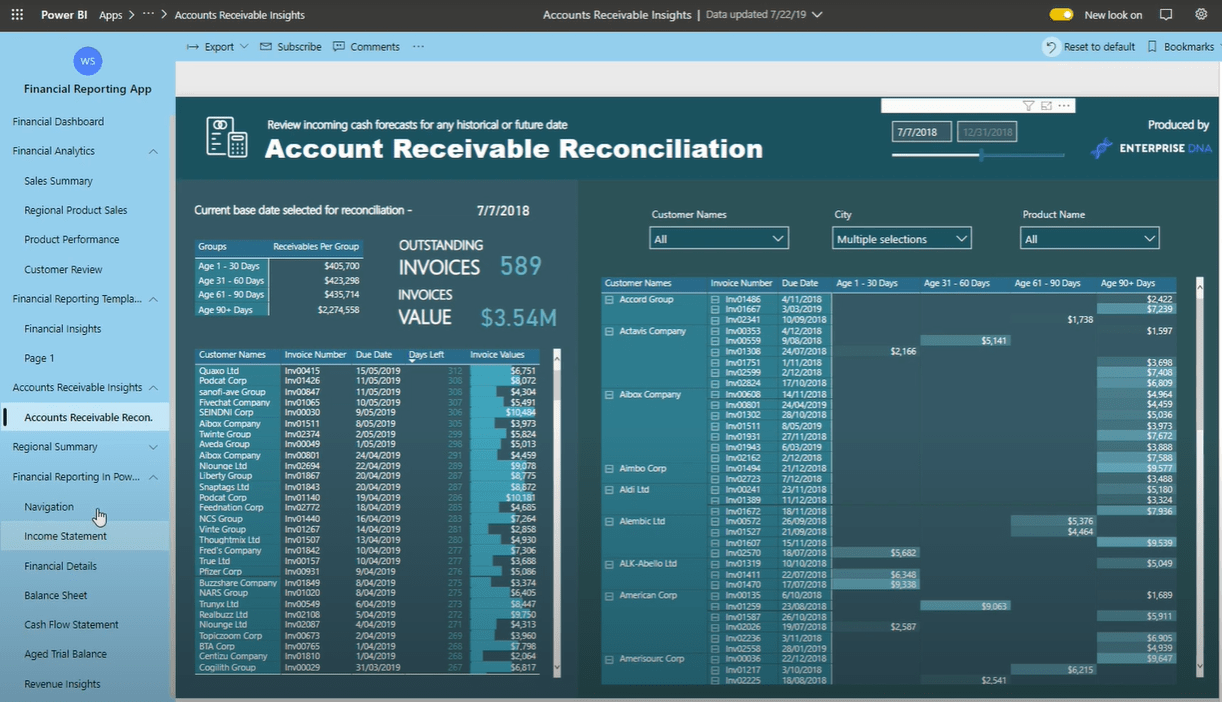Open the Product Performance page

72,240
